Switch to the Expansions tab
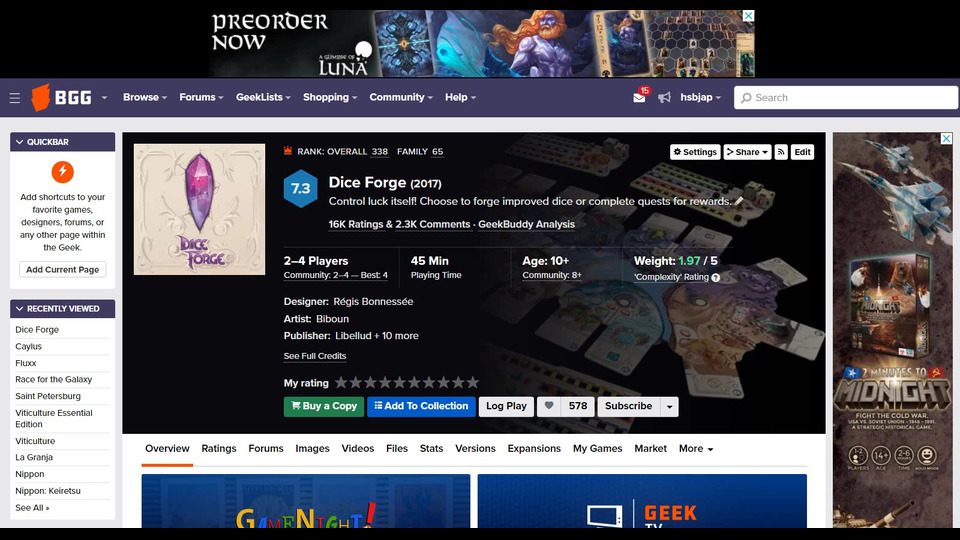 point(534,449)
